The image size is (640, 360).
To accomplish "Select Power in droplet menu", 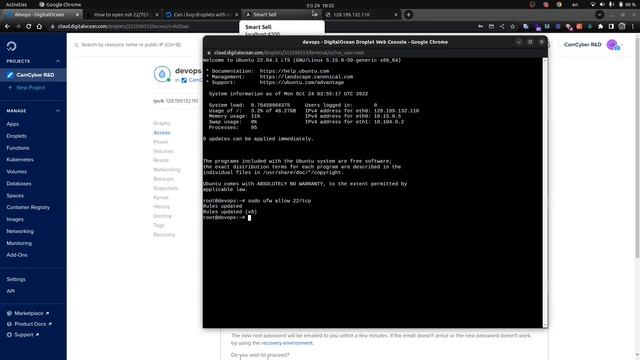I will pyautogui.click(x=160, y=142).
